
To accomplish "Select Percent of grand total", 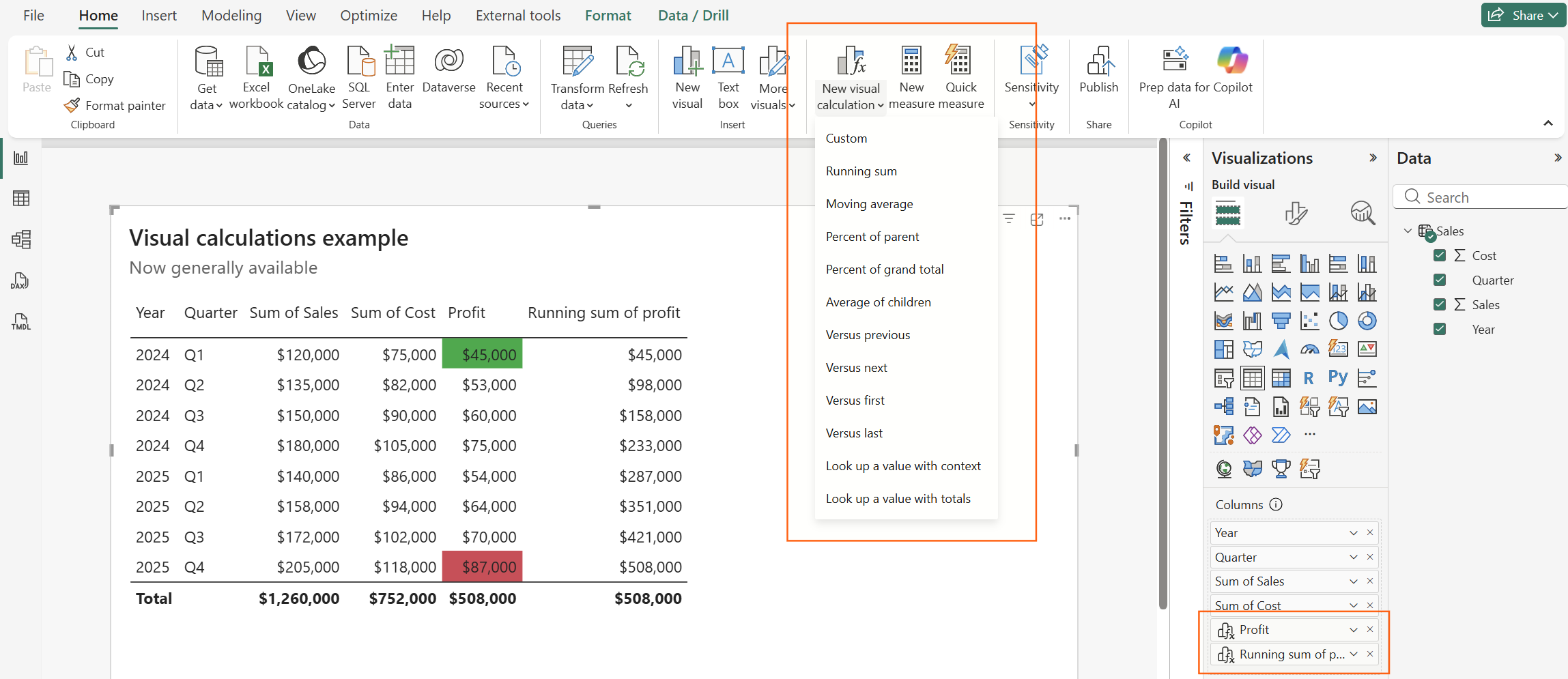I will pos(906,270).
